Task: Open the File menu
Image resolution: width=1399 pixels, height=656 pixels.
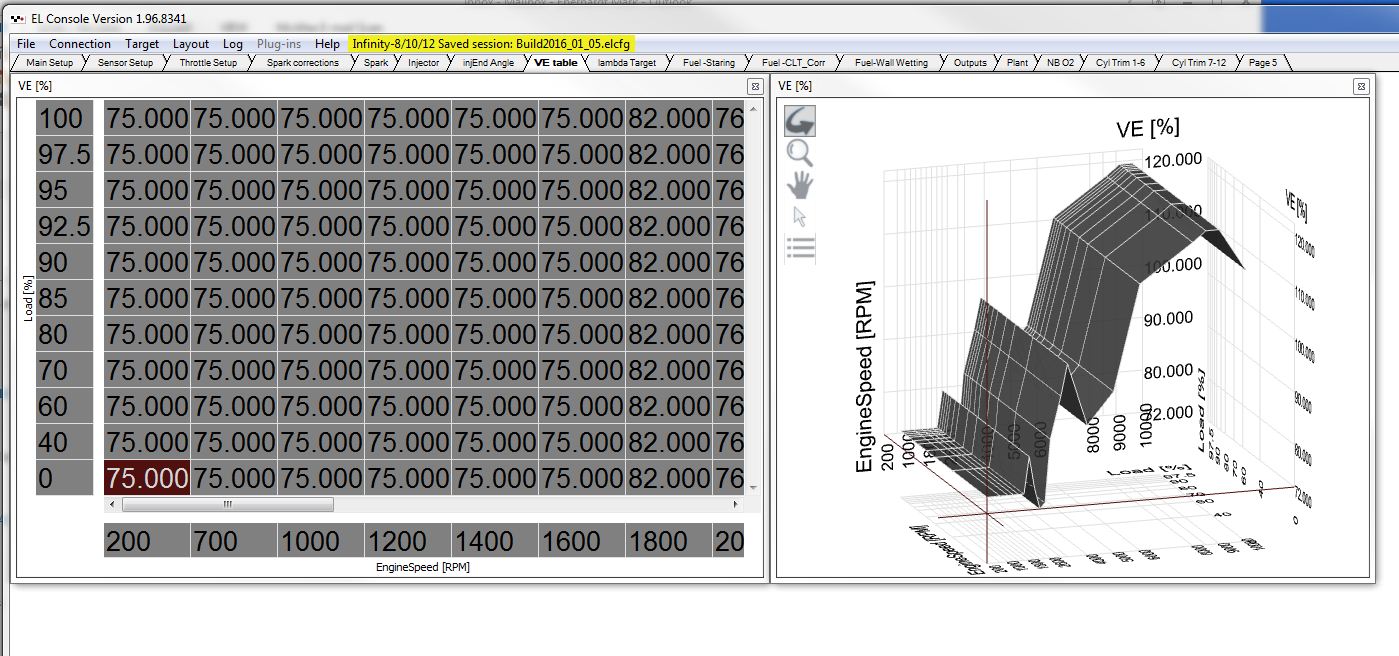Action: [26, 44]
